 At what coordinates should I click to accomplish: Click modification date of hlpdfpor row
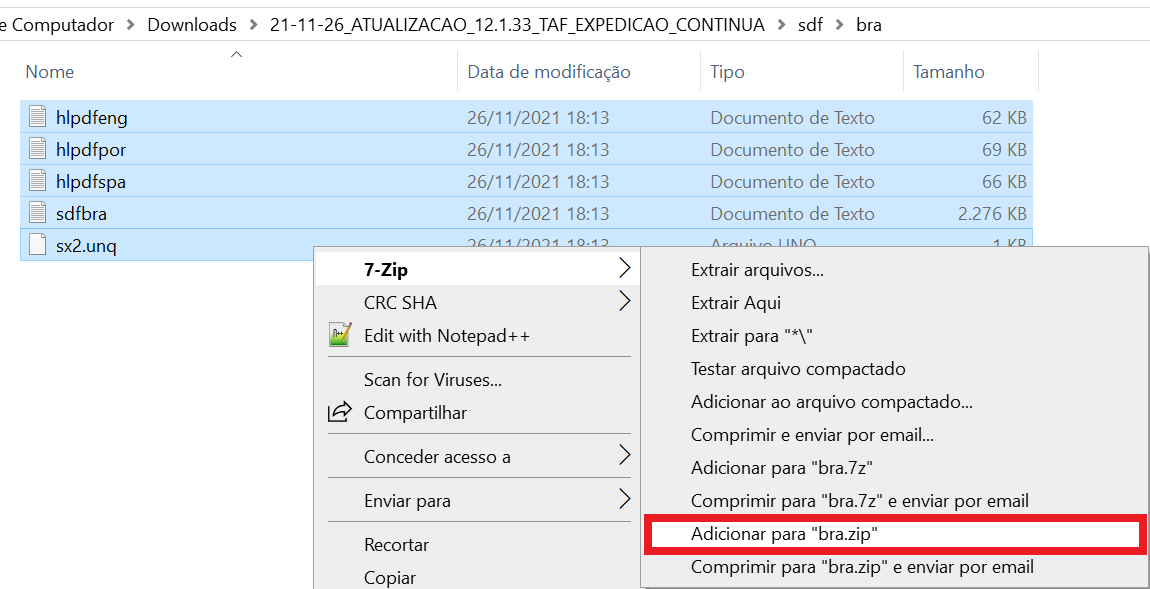click(538, 150)
